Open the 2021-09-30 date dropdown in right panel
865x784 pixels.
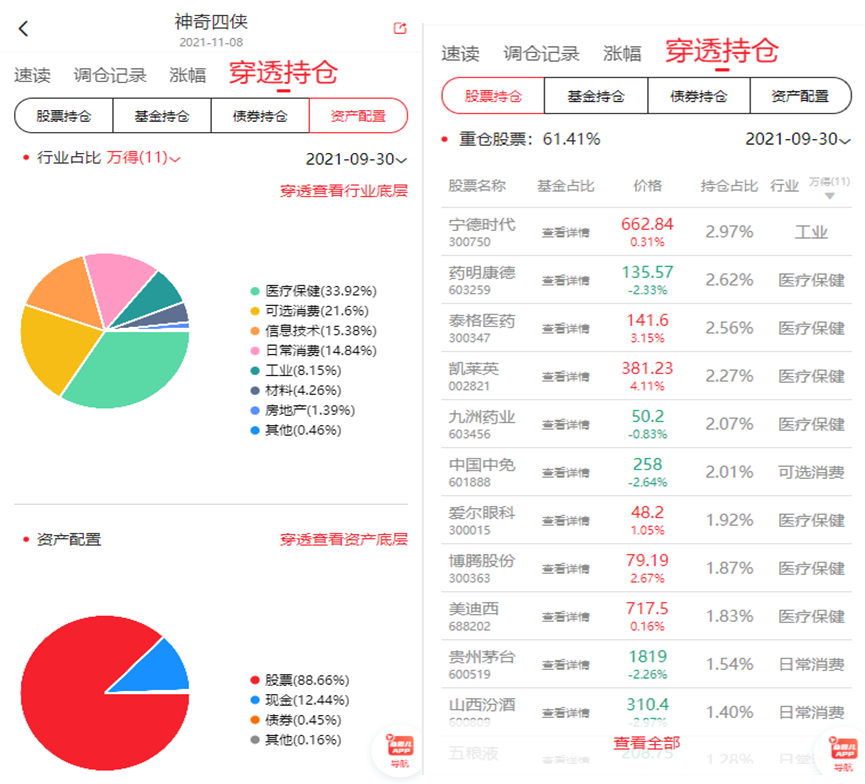point(798,139)
